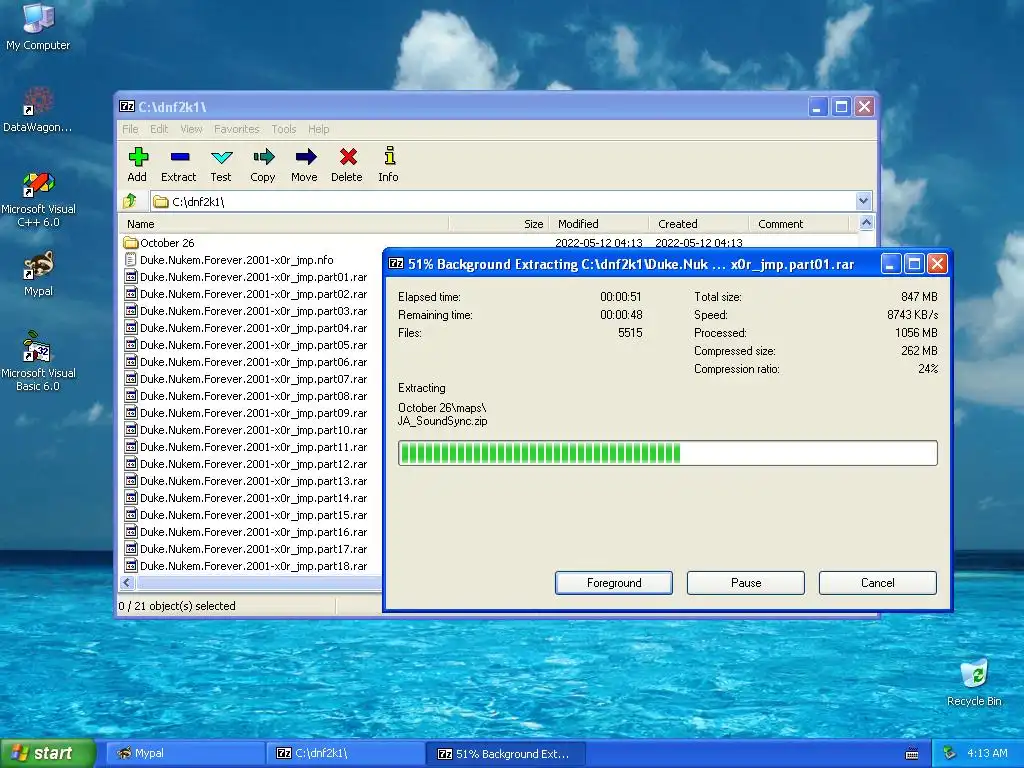Select Duke.Nukem.Forever.2001-x0r_jmp.part05.rar
The image size is (1024, 768).
tap(253, 345)
